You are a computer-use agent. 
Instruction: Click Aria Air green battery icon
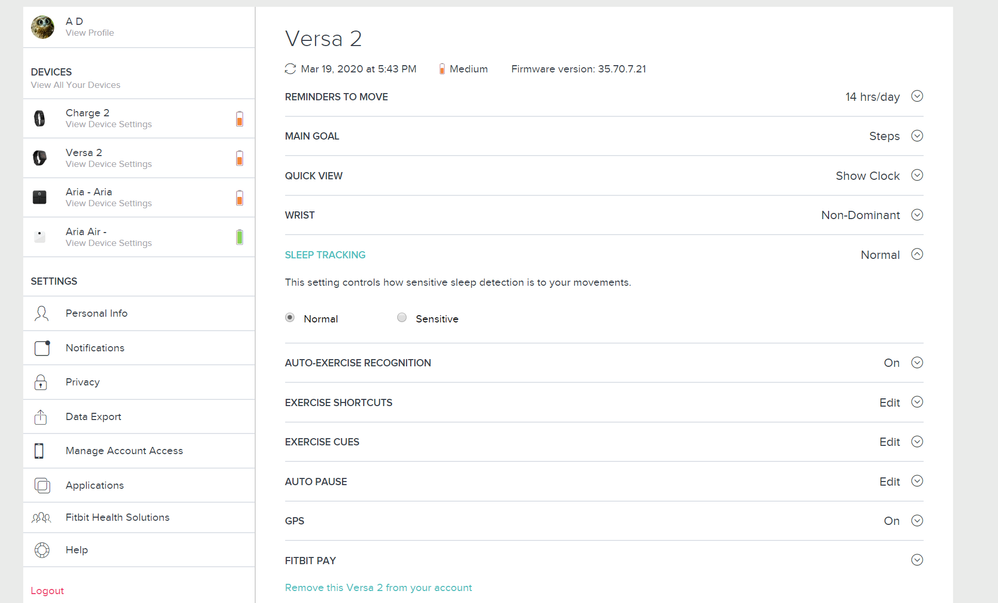(239, 237)
